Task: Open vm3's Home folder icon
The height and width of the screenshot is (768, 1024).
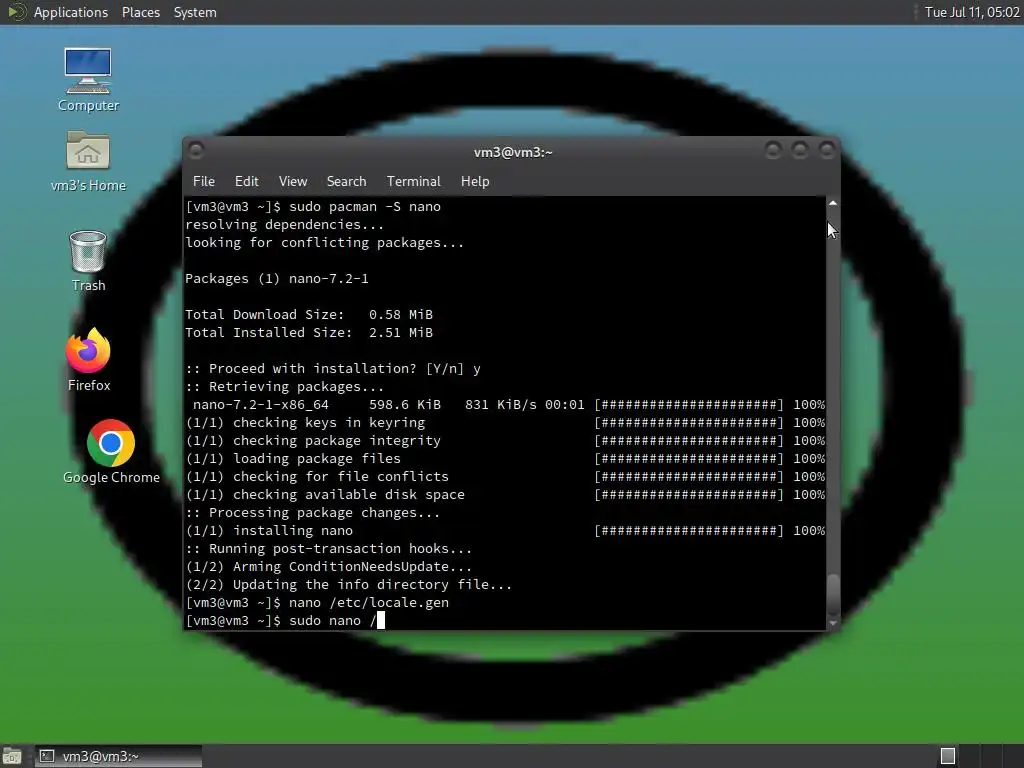Action: pyautogui.click(x=88, y=161)
